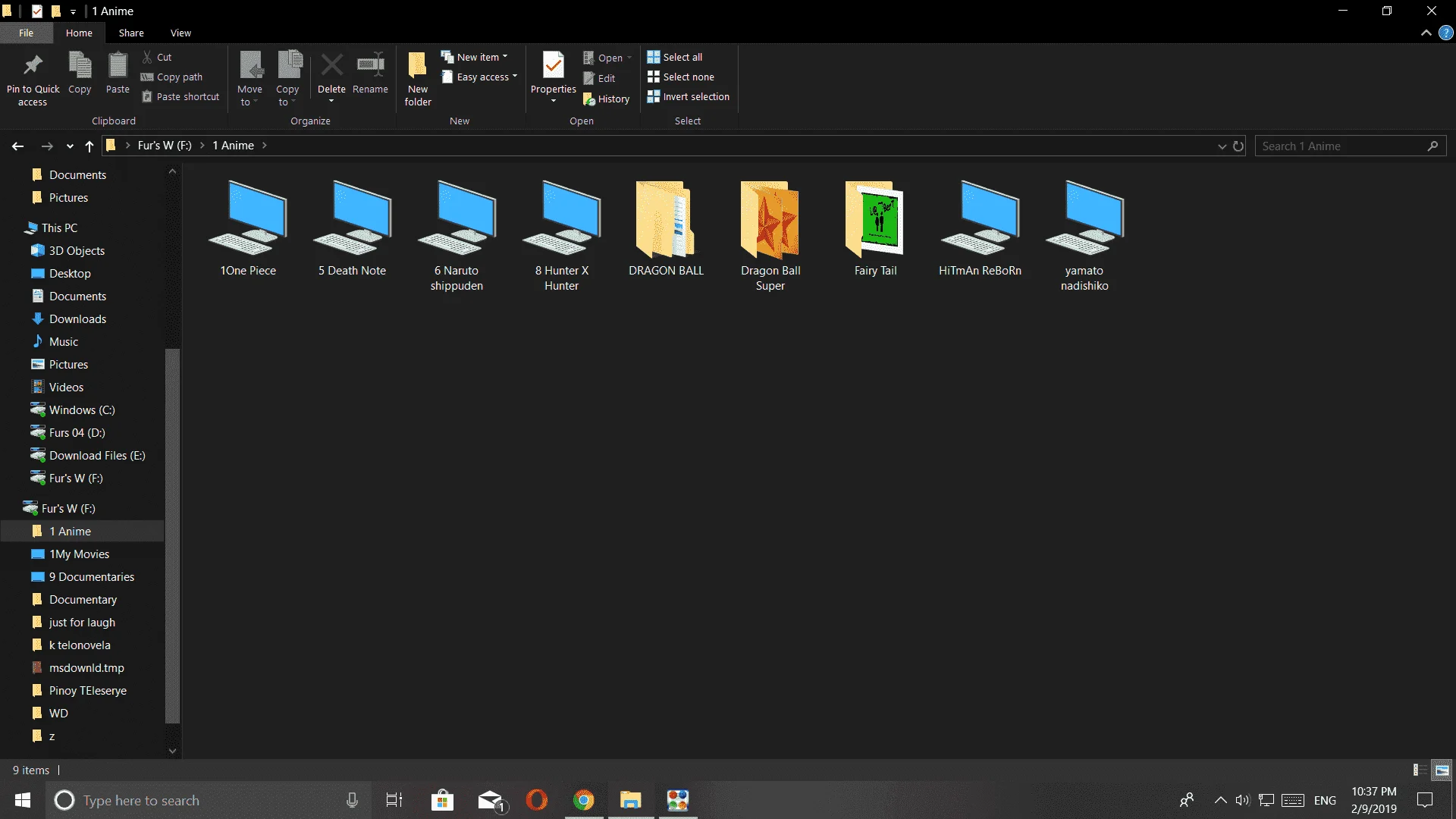Switch to the Share ribbon tab
This screenshot has height=819, width=1456.
pos(131,33)
